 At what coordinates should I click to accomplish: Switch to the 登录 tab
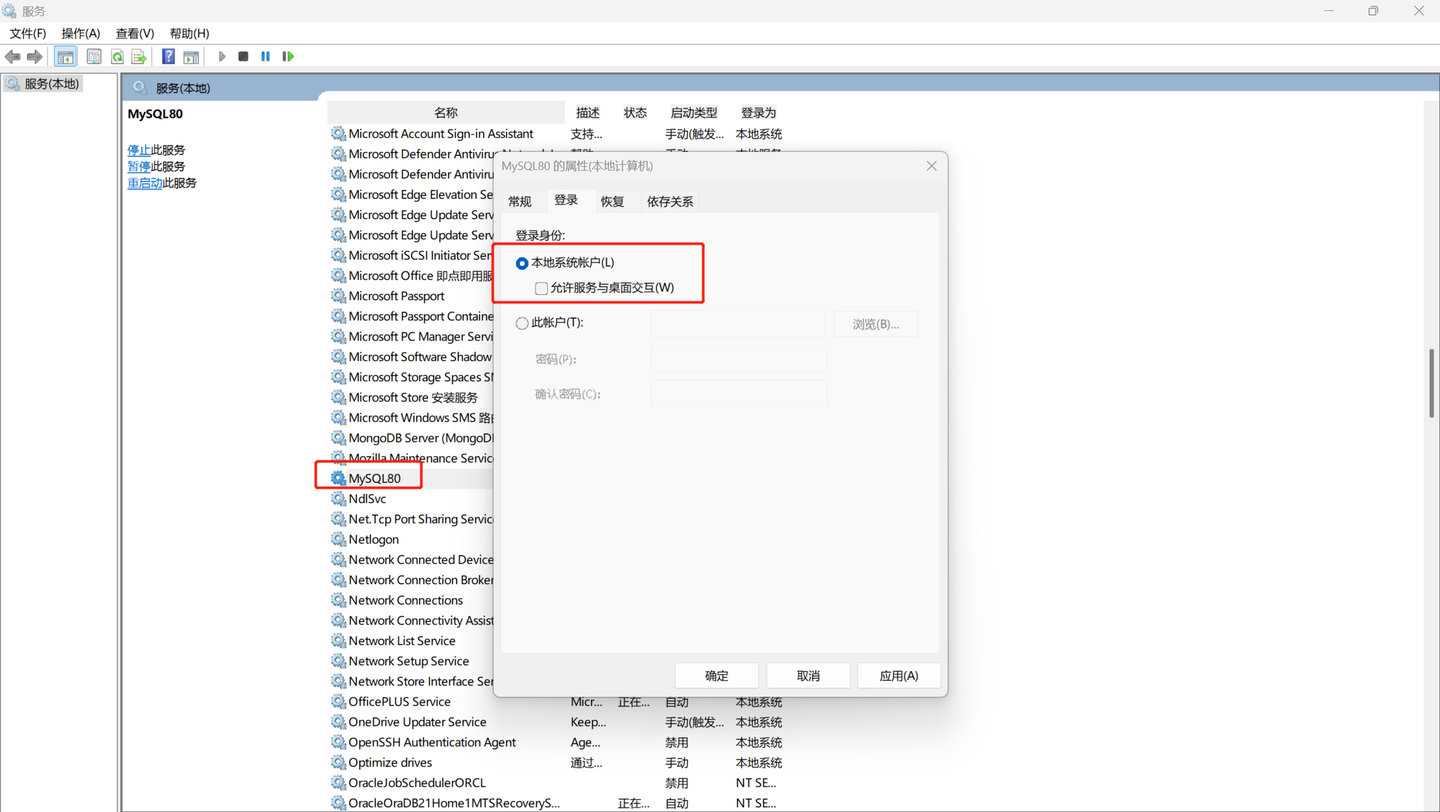pyautogui.click(x=566, y=200)
